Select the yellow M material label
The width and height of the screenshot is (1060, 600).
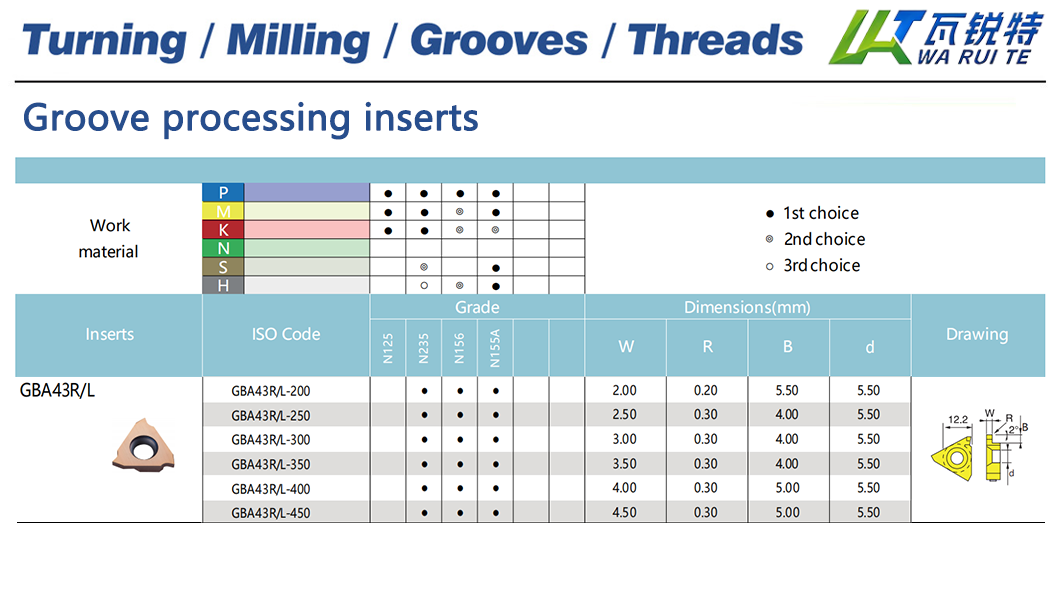[223, 211]
